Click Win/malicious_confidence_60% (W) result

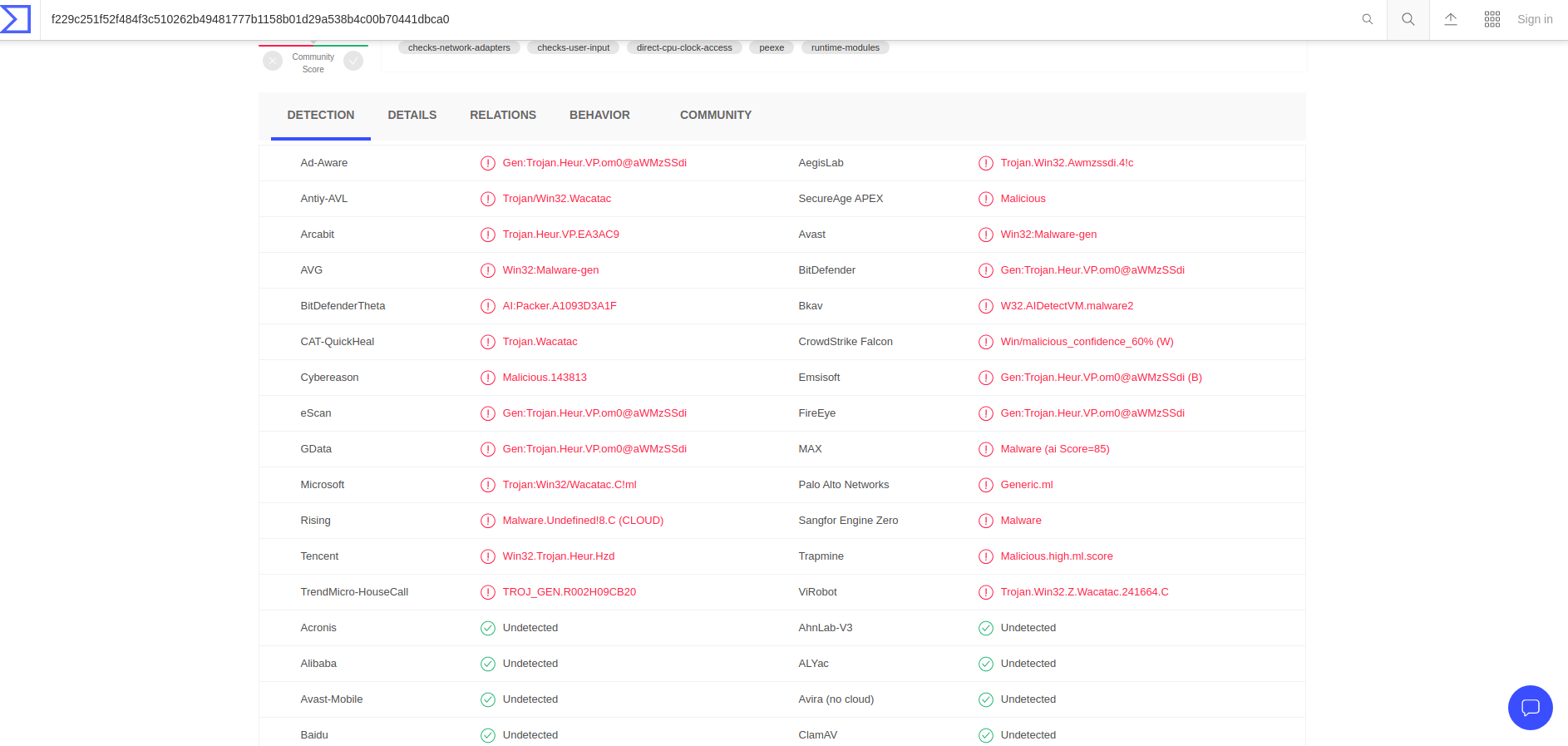tap(1087, 342)
